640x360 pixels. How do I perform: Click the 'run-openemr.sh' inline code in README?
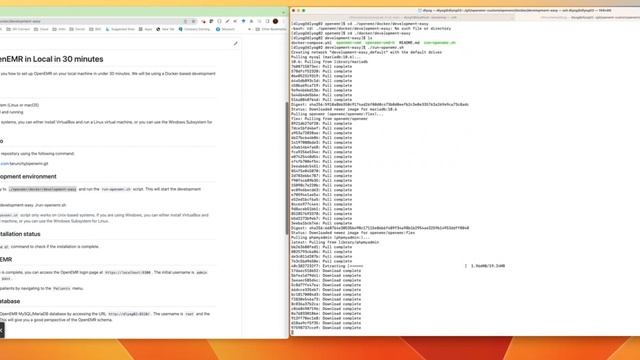click(116, 189)
